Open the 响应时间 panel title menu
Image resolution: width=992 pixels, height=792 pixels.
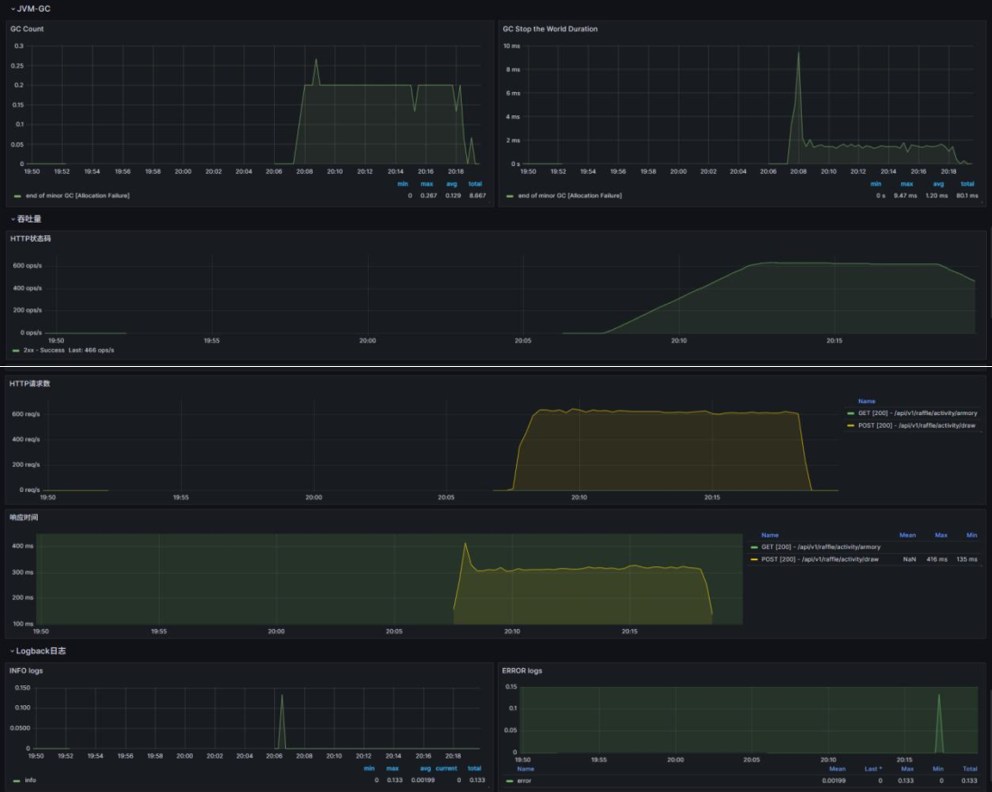tap(23, 517)
